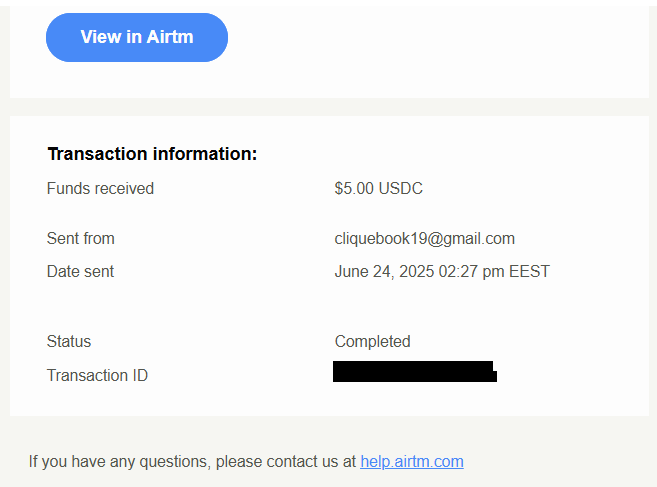Click the Sent from label
Image resolution: width=657 pixels, height=487 pixels.
point(80,238)
